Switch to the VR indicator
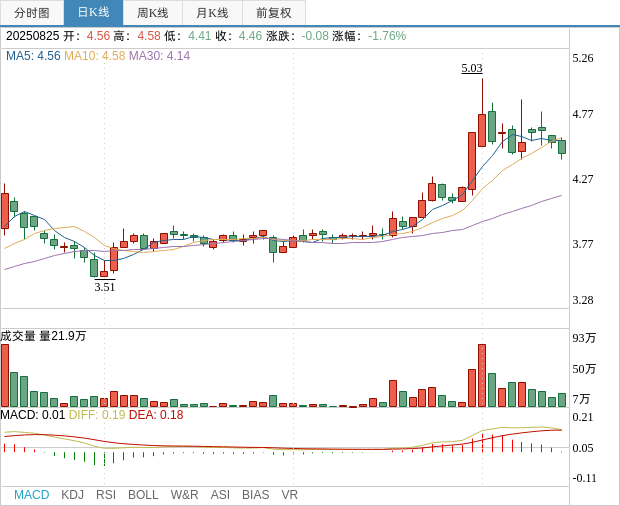 289,495
